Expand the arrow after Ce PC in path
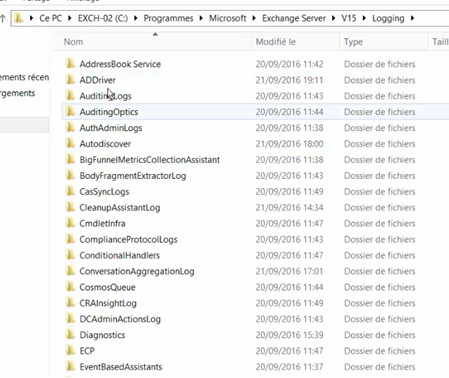The image size is (449, 378). 70,18
